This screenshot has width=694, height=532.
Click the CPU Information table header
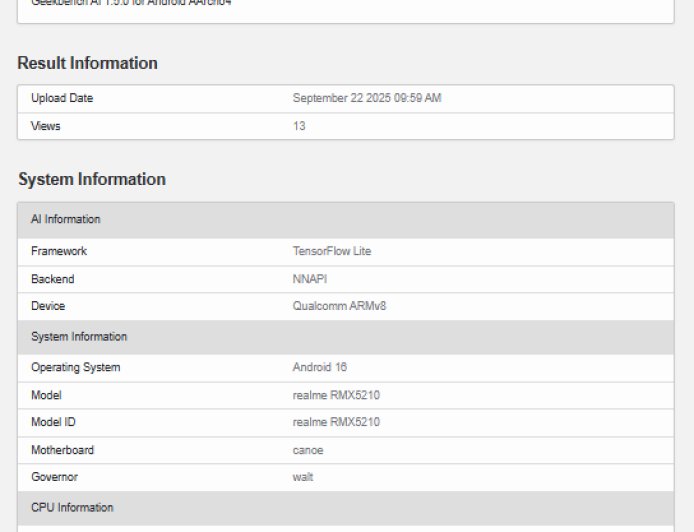pos(72,508)
